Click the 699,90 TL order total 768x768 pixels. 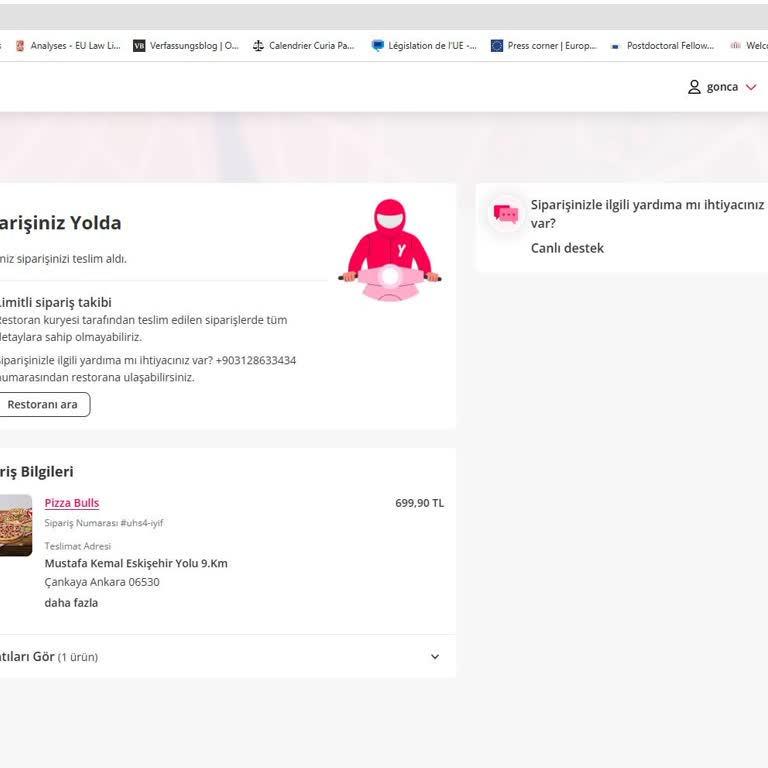pos(419,503)
